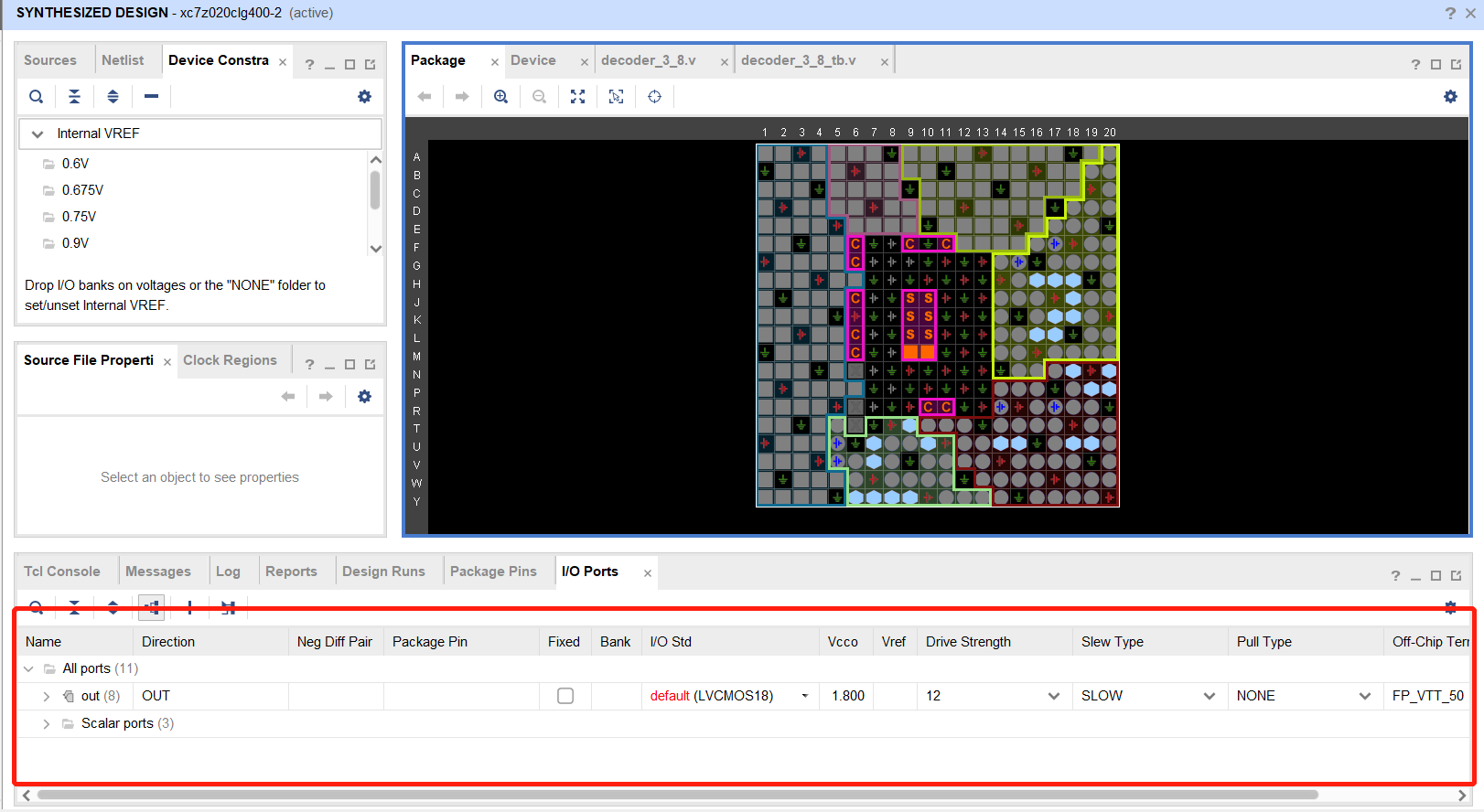The width and height of the screenshot is (1484, 812).
Task: Click help icon in Package view header
Action: pos(1415,64)
